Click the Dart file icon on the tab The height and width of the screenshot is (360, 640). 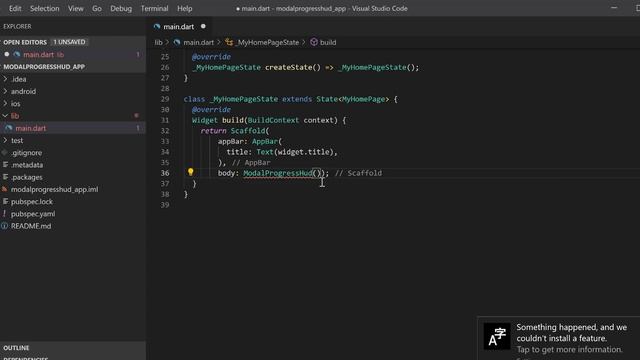[157, 27]
